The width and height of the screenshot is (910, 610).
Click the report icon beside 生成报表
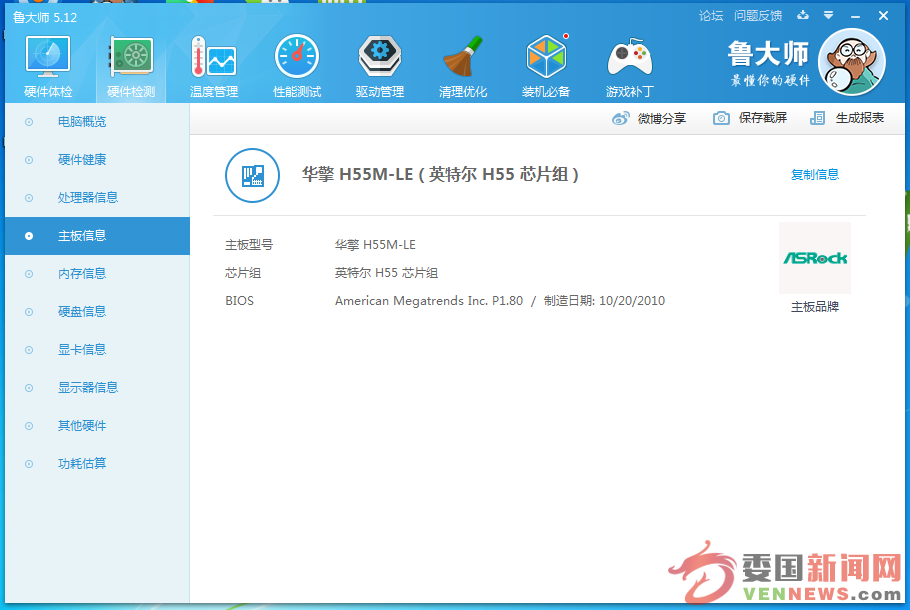pos(817,118)
